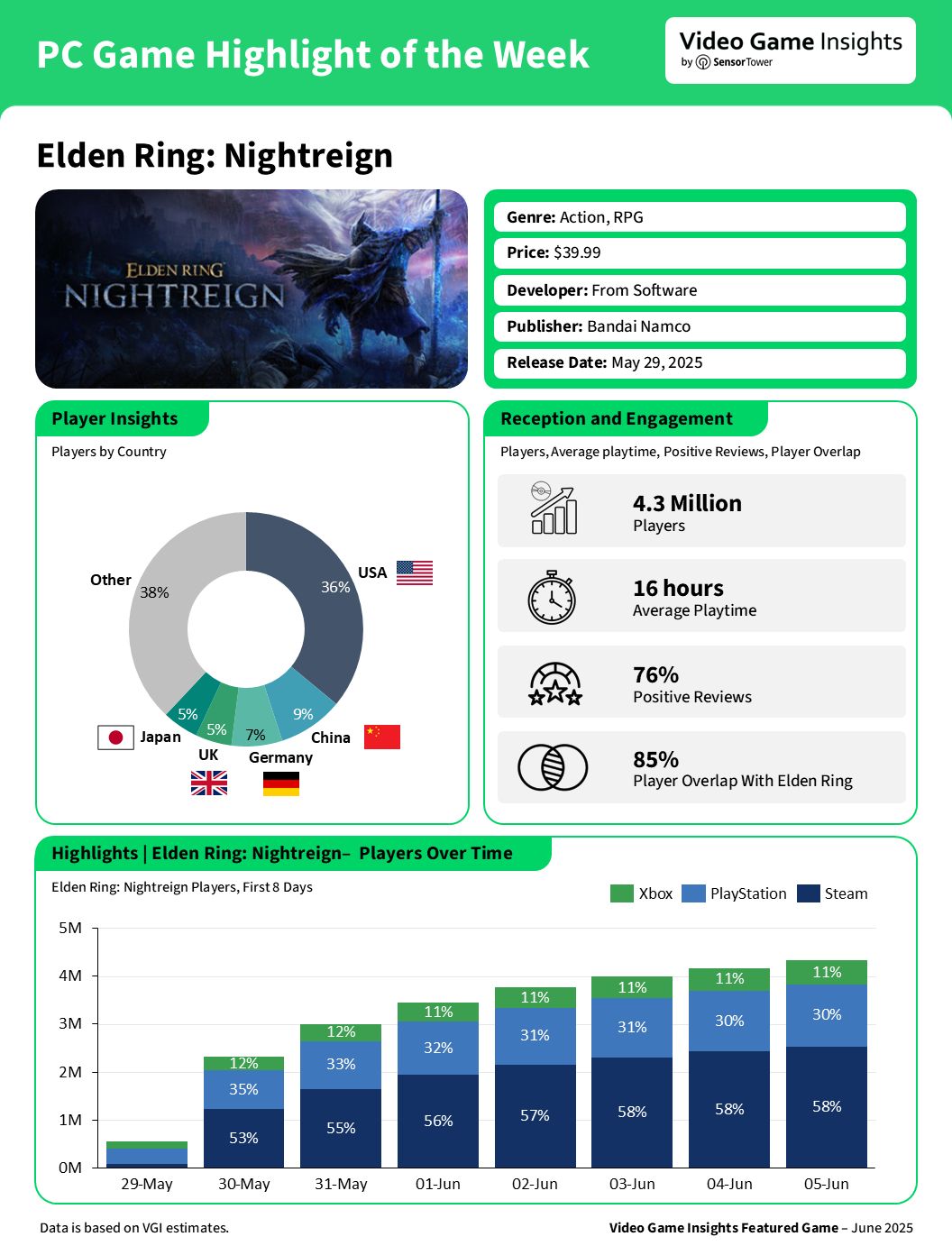Viewport: 952px width, 1255px height.
Task: Click the USA flag icon
Action: [x=415, y=573]
